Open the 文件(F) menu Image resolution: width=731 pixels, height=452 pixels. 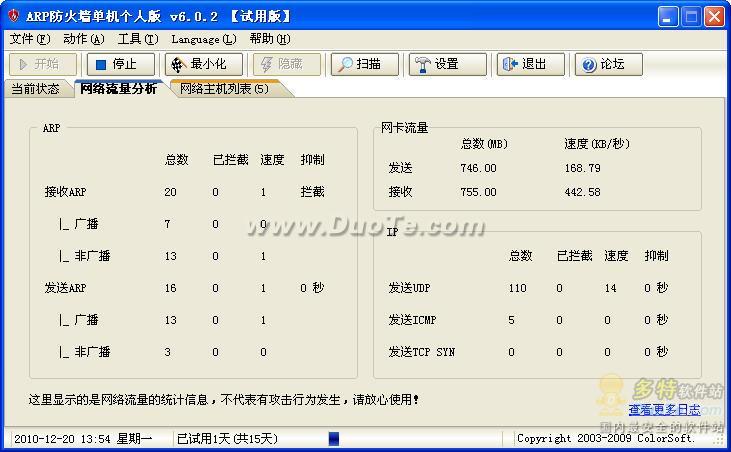(x=30, y=39)
